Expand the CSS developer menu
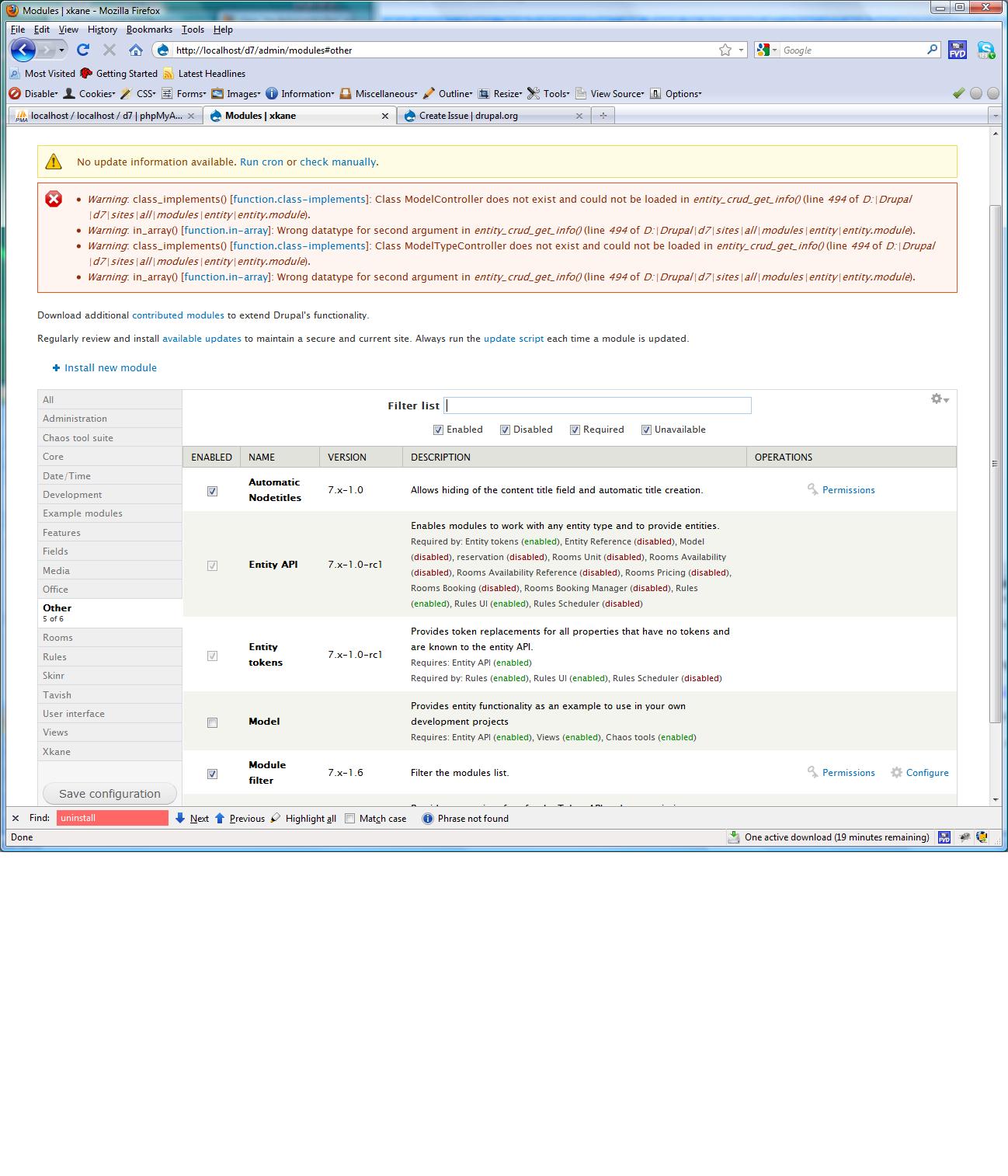This screenshot has width=1008, height=1176. coord(138,94)
